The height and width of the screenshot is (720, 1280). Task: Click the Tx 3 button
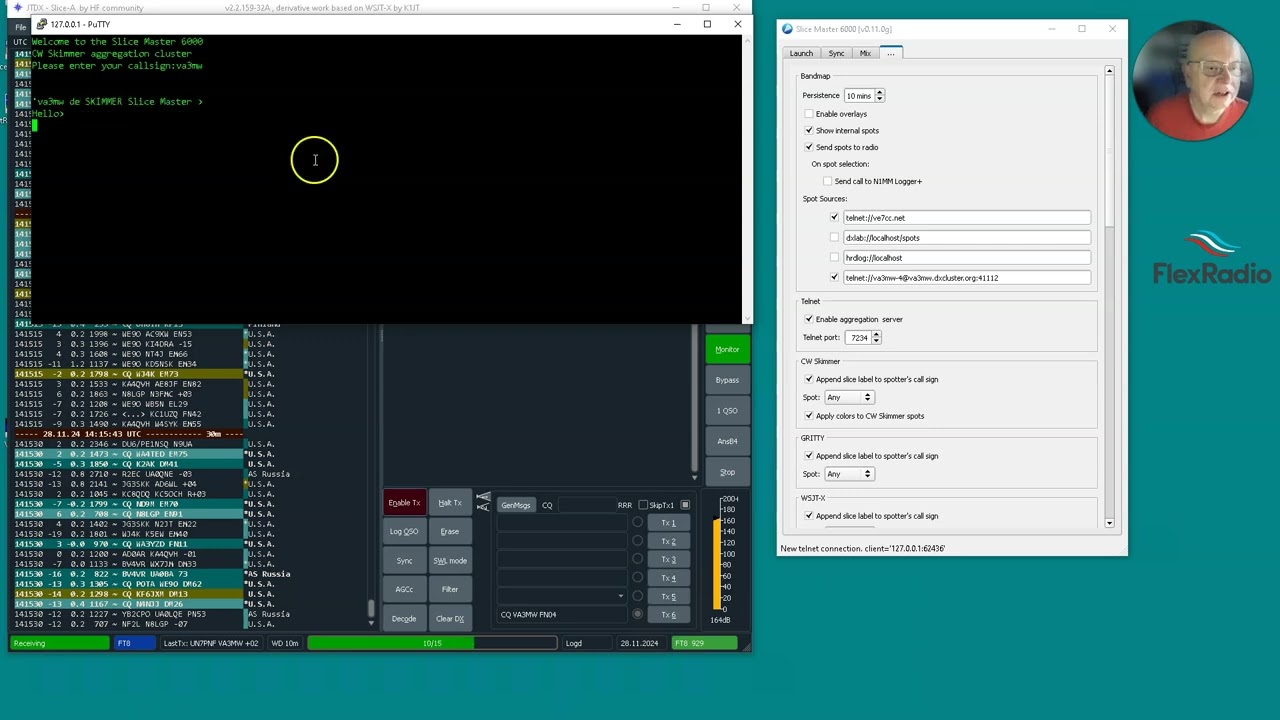(x=668, y=560)
